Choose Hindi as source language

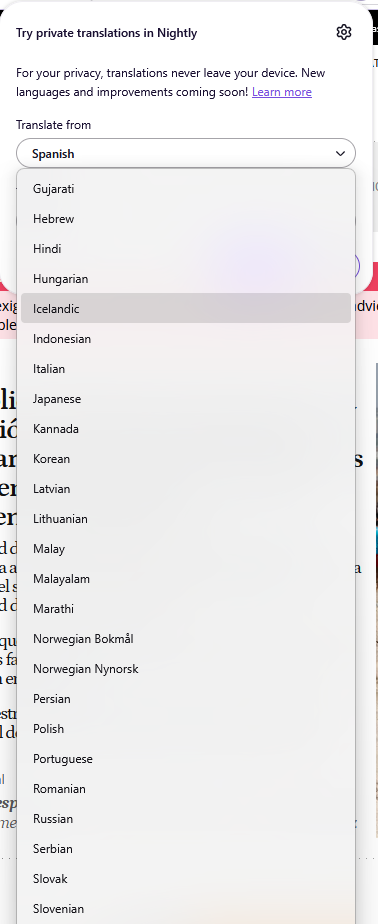click(186, 249)
